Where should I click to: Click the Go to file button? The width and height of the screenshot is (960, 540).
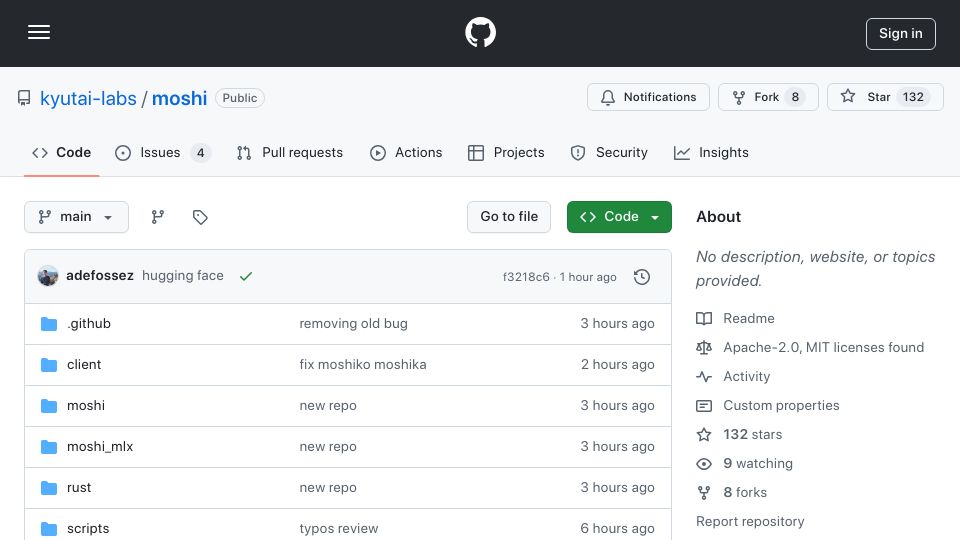(x=509, y=217)
